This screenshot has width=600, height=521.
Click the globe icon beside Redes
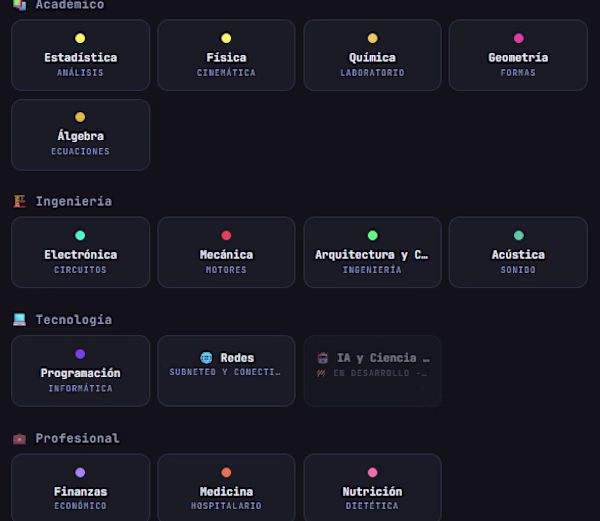coord(206,358)
